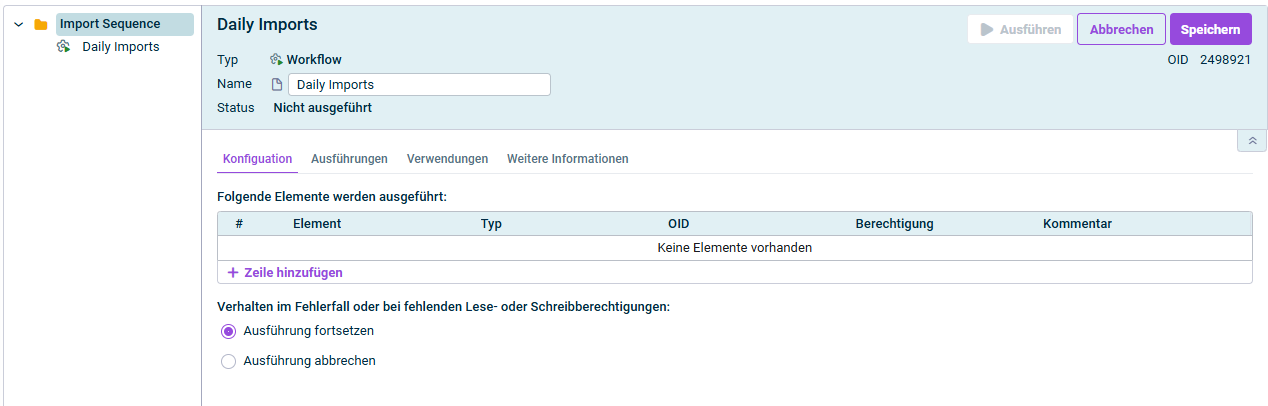This screenshot has height=406, width=1268.
Task: Click the workflow icon beside Daily Imports in tree
Action: [x=64, y=47]
